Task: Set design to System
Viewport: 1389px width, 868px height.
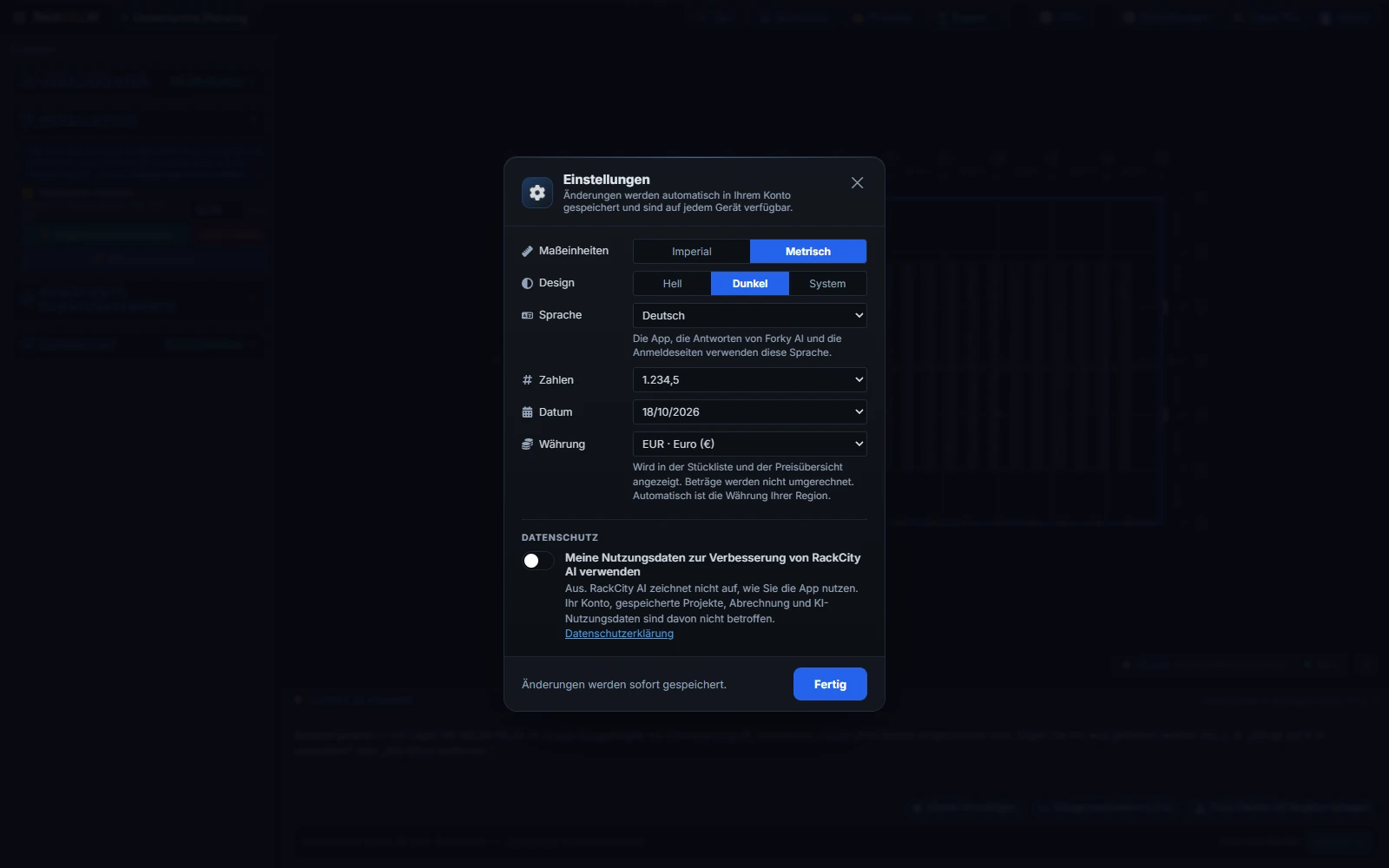Action: (x=827, y=284)
